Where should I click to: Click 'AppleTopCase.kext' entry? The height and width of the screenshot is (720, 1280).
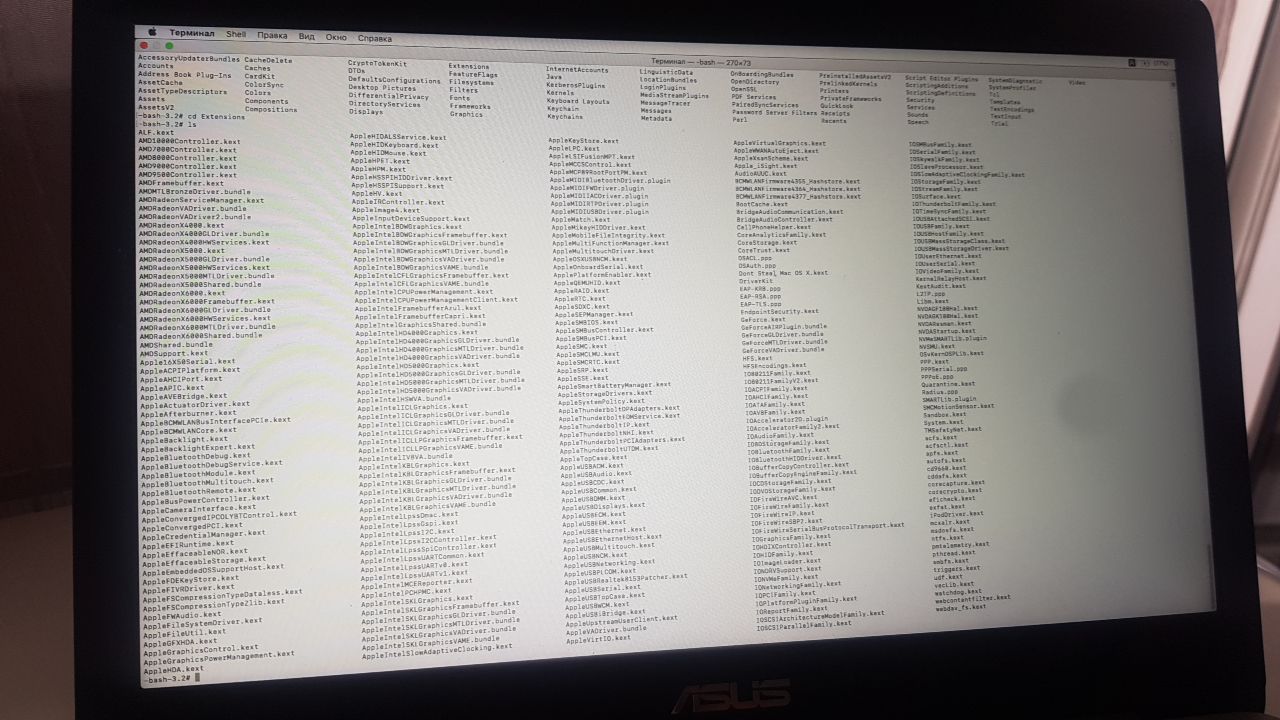tap(592, 457)
